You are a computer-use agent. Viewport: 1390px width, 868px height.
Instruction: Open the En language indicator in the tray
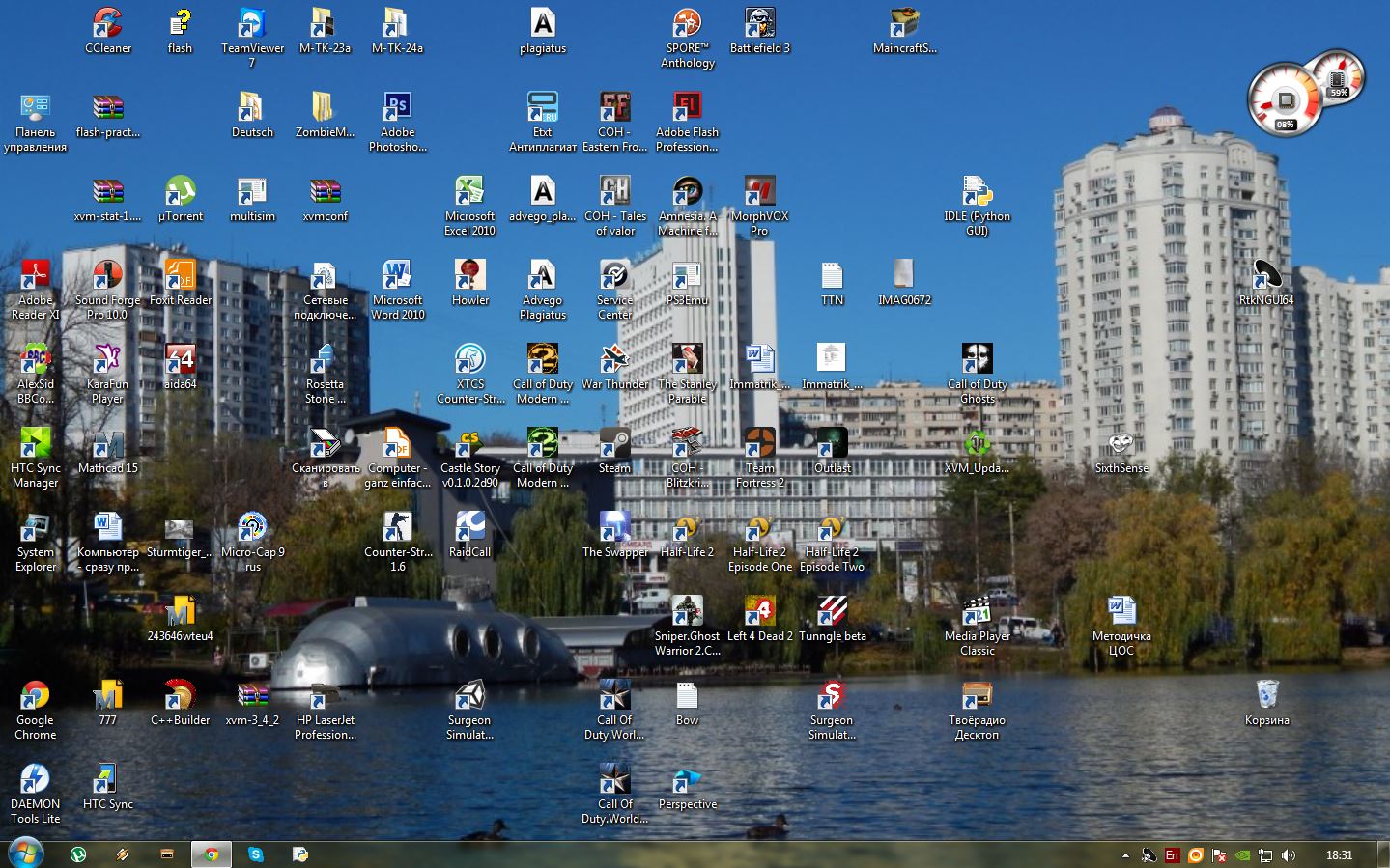[x=1172, y=855]
